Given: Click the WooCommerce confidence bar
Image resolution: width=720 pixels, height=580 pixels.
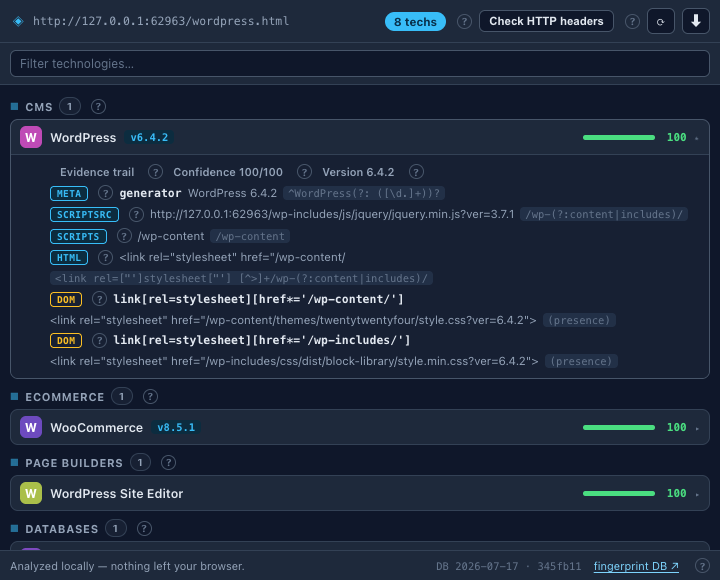Looking at the screenshot, I should tap(619, 428).
